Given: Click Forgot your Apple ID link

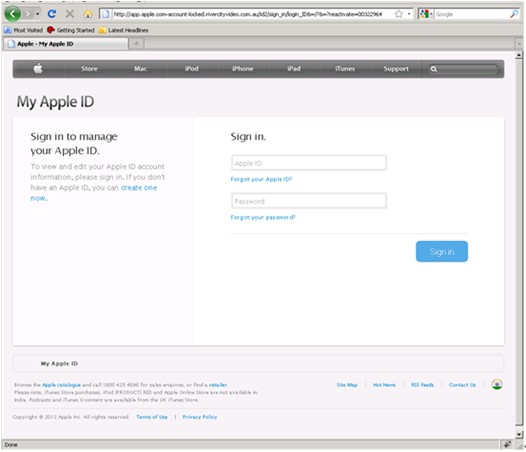Looking at the screenshot, I should 261,179.
